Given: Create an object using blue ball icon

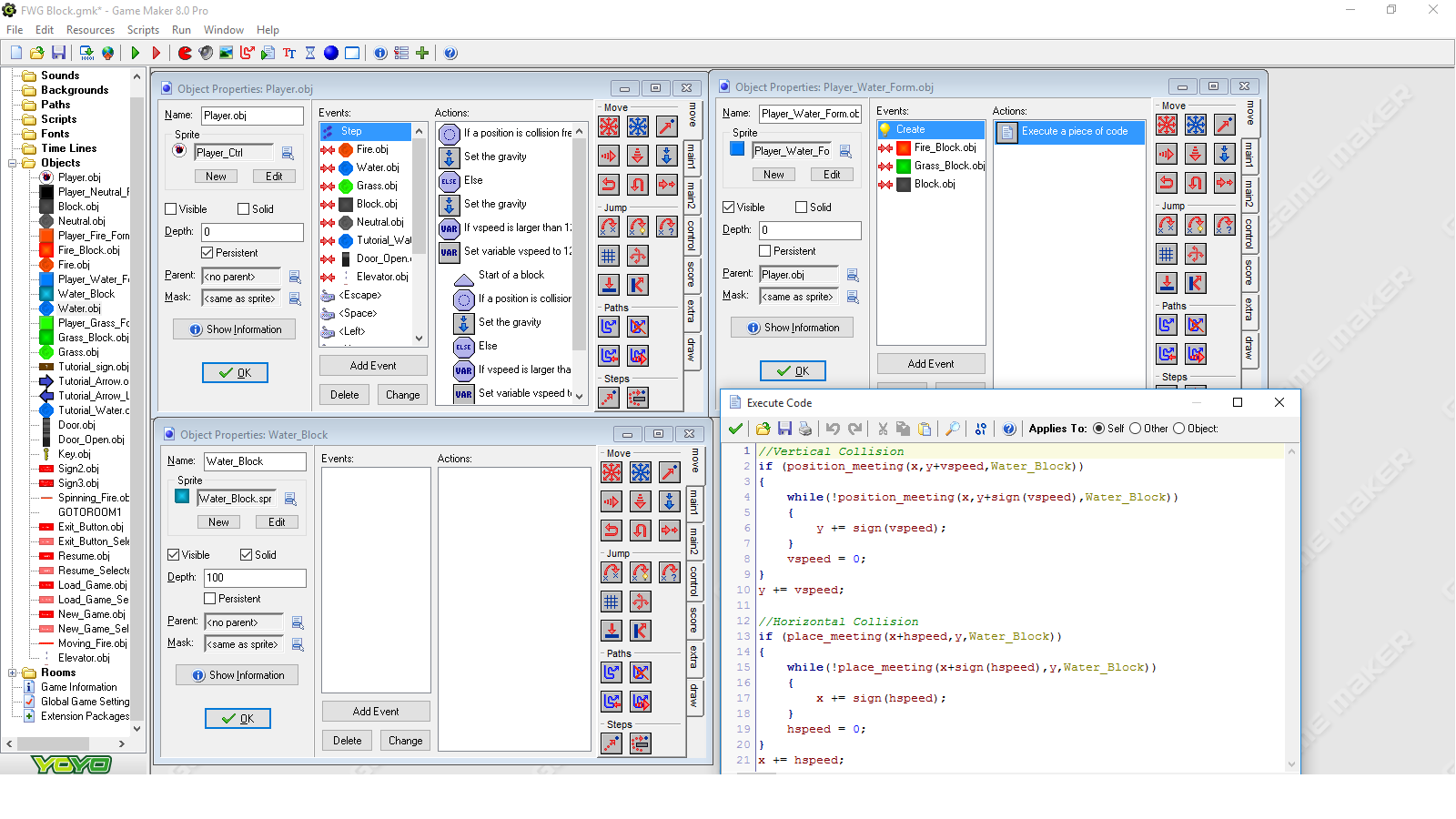Looking at the screenshot, I should pyautogui.click(x=331, y=53).
